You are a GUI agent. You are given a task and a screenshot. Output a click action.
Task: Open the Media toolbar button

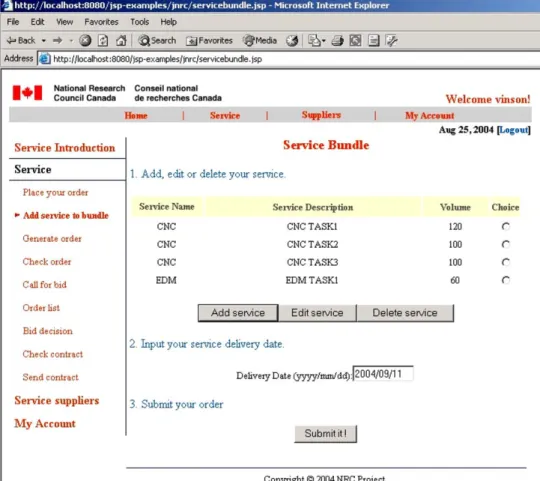click(x=260, y=41)
